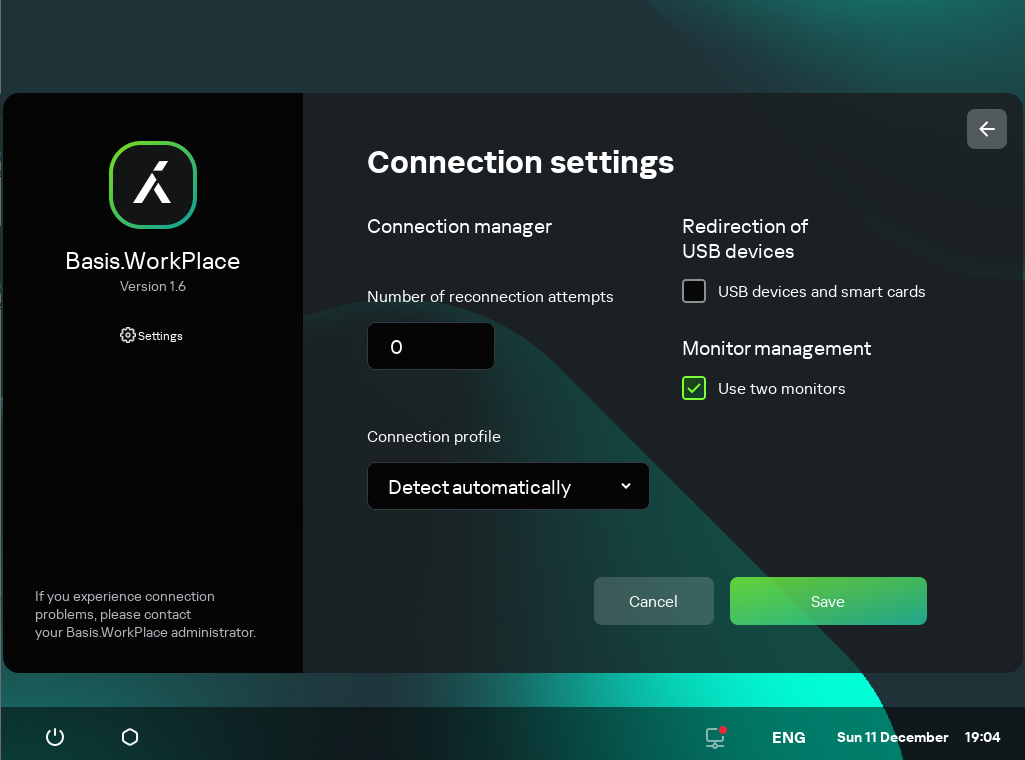
Task: Click Sun 11 December date display
Action: click(x=892, y=737)
